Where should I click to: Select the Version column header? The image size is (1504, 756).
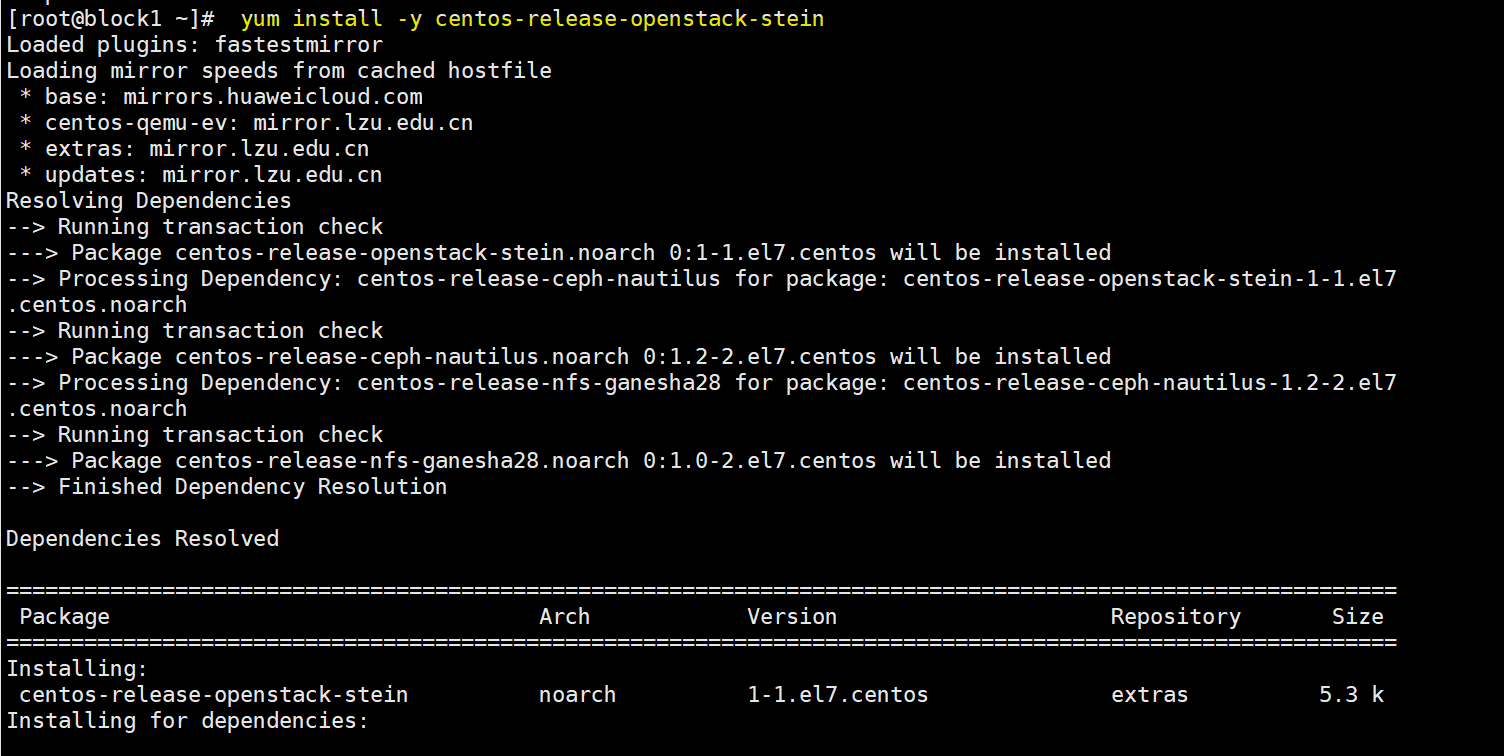pos(792,616)
